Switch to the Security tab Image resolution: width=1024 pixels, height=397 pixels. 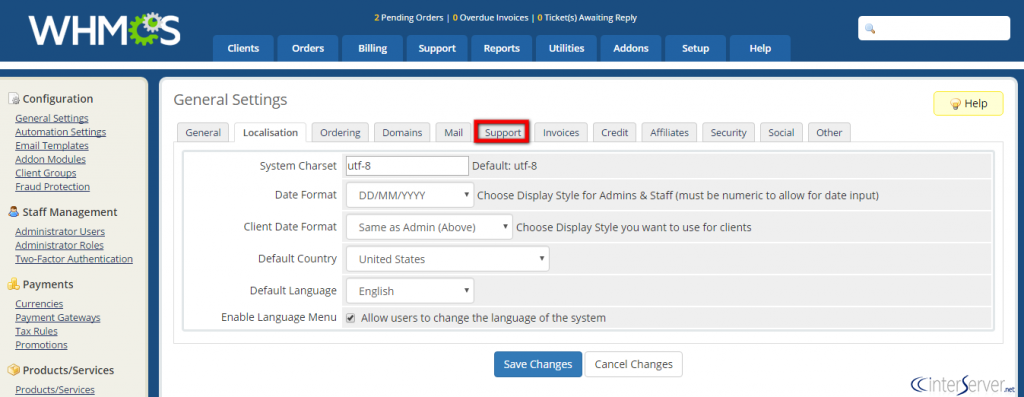point(728,133)
